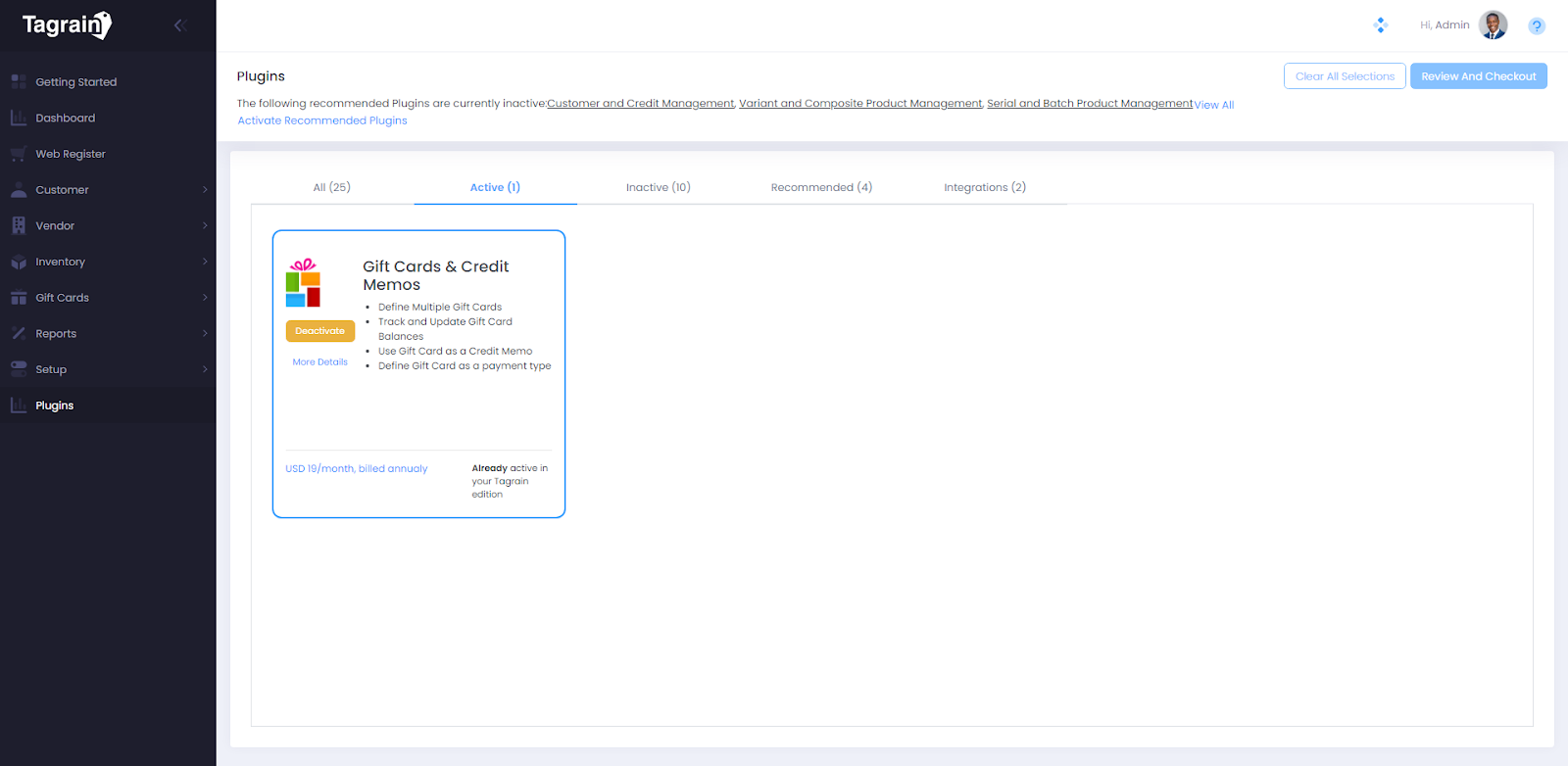The height and width of the screenshot is (766, 1568).
Task: Click Customer and Credit Management link
Action: click(641, 104)
